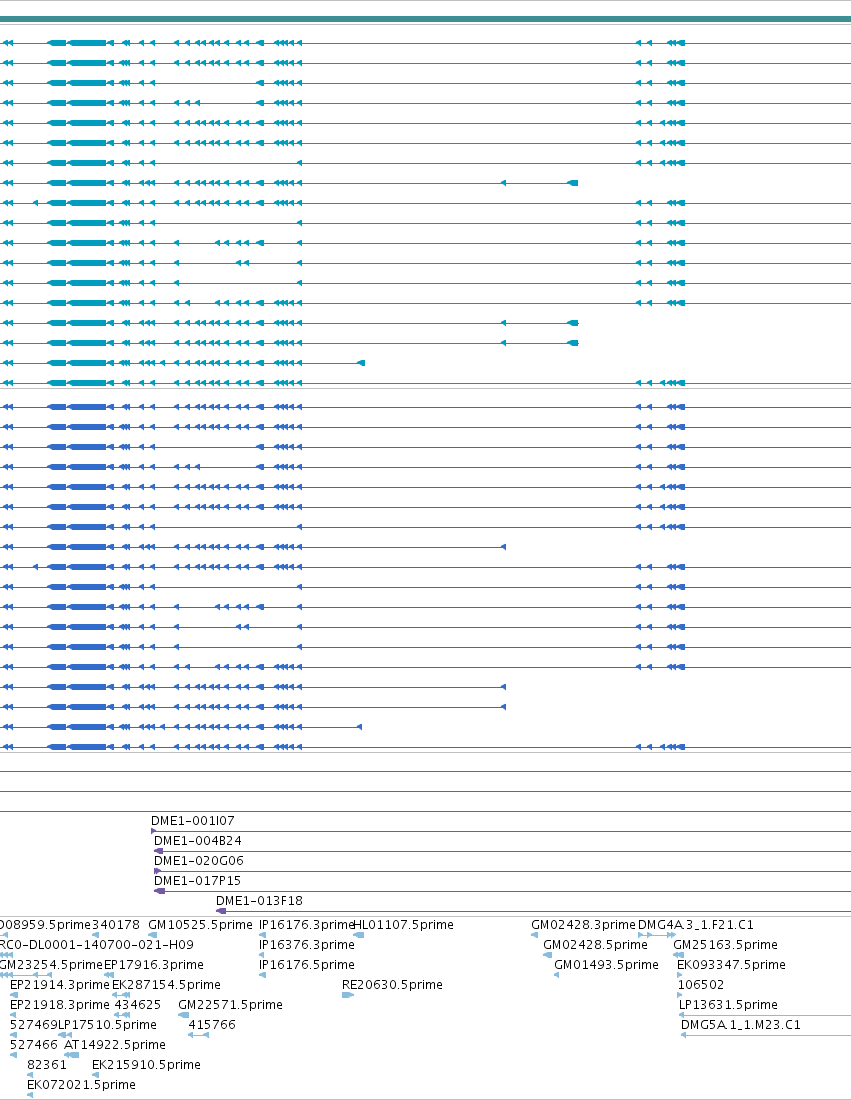Viewport: 851px width, 1100px height.
Task: Open the 82361 EST label
Action: click(46, 1065)
